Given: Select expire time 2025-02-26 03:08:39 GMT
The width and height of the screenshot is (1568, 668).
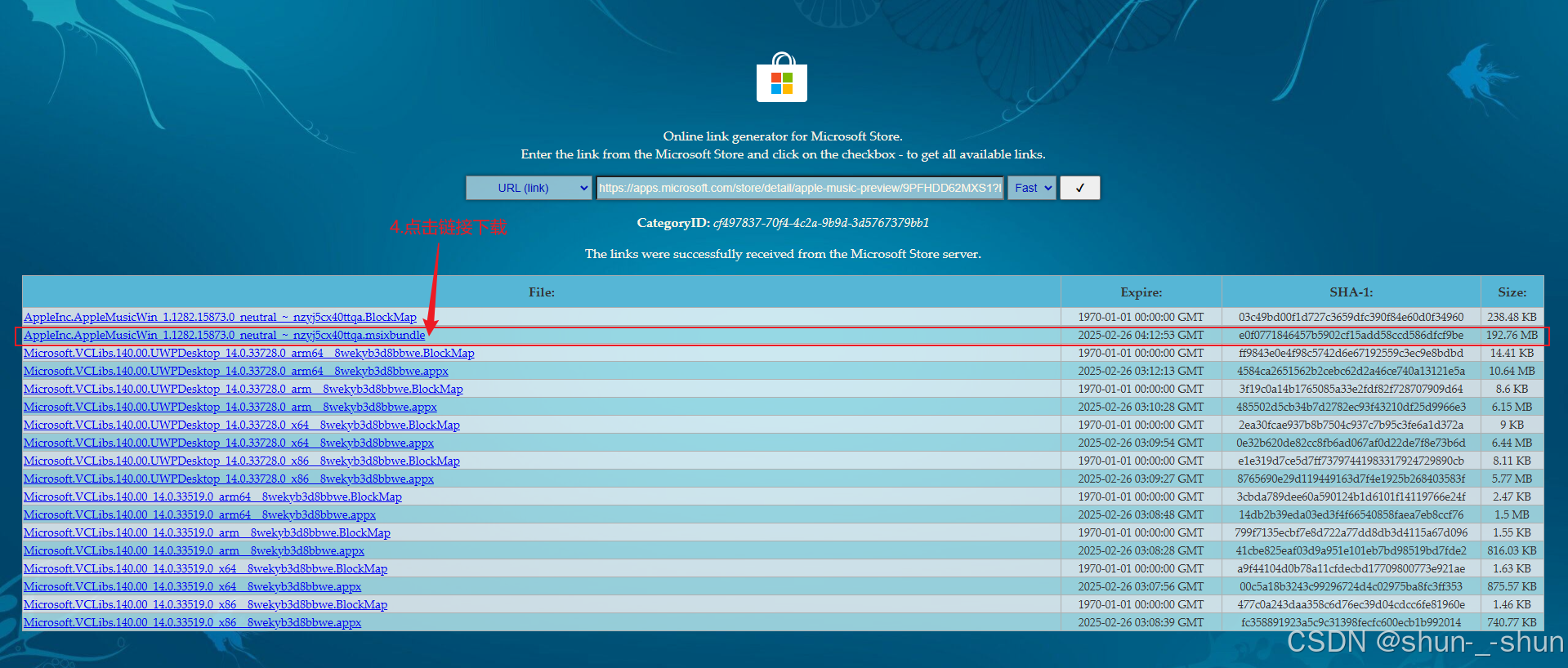Looking at the screenshot, I should click(x=1141, y=622).
